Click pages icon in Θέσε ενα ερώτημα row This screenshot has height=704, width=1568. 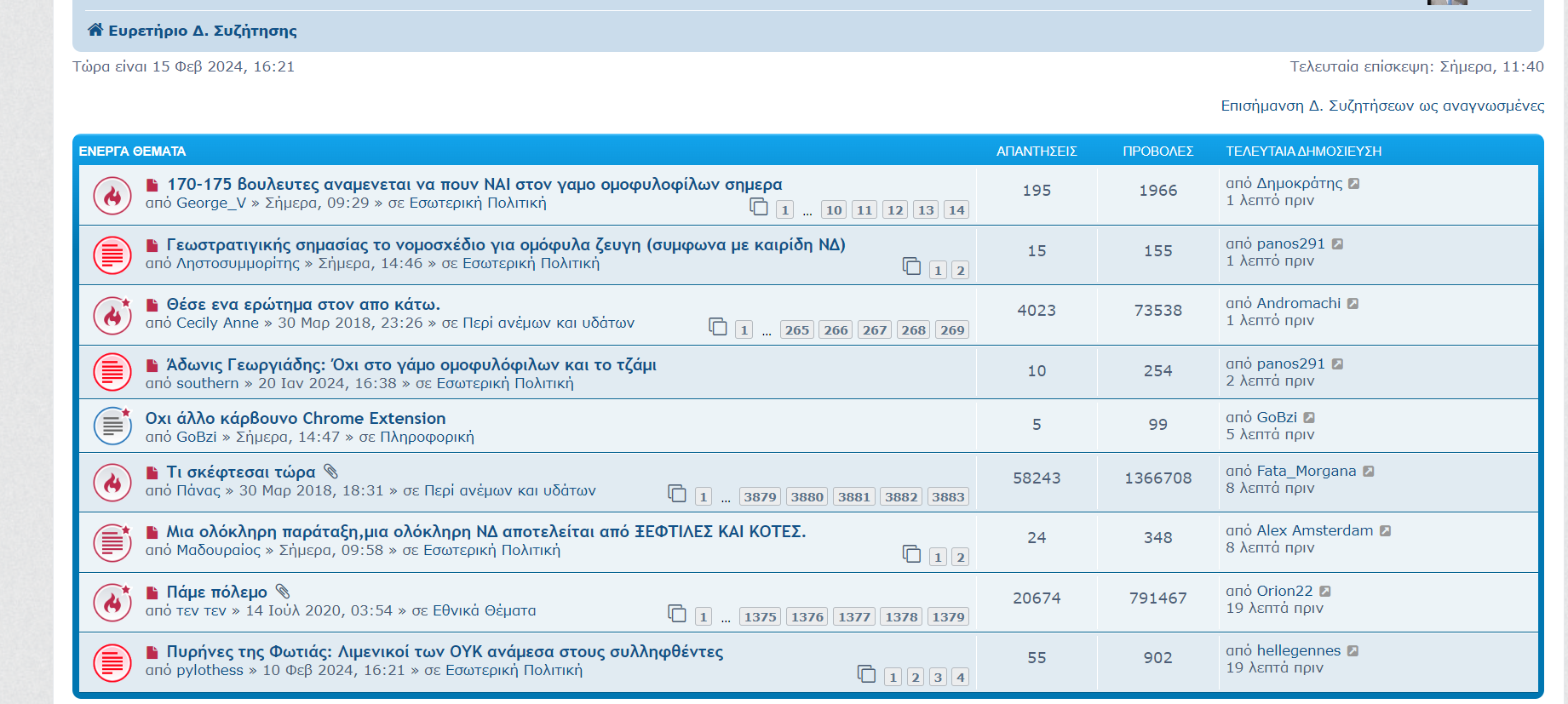pyautogui.click(x=718, y=326)
